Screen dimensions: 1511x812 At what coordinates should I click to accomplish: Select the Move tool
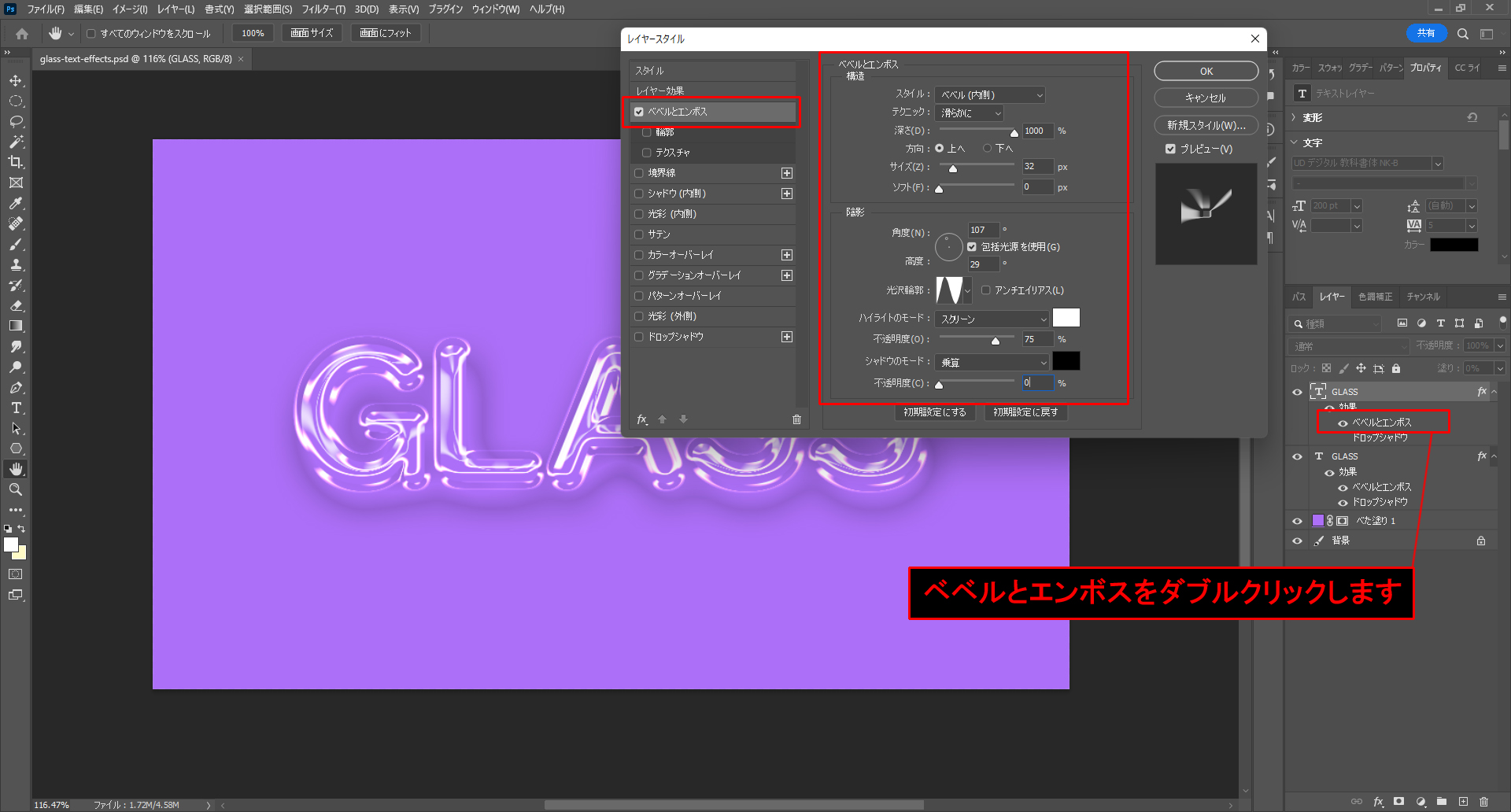tap(16, 81)
